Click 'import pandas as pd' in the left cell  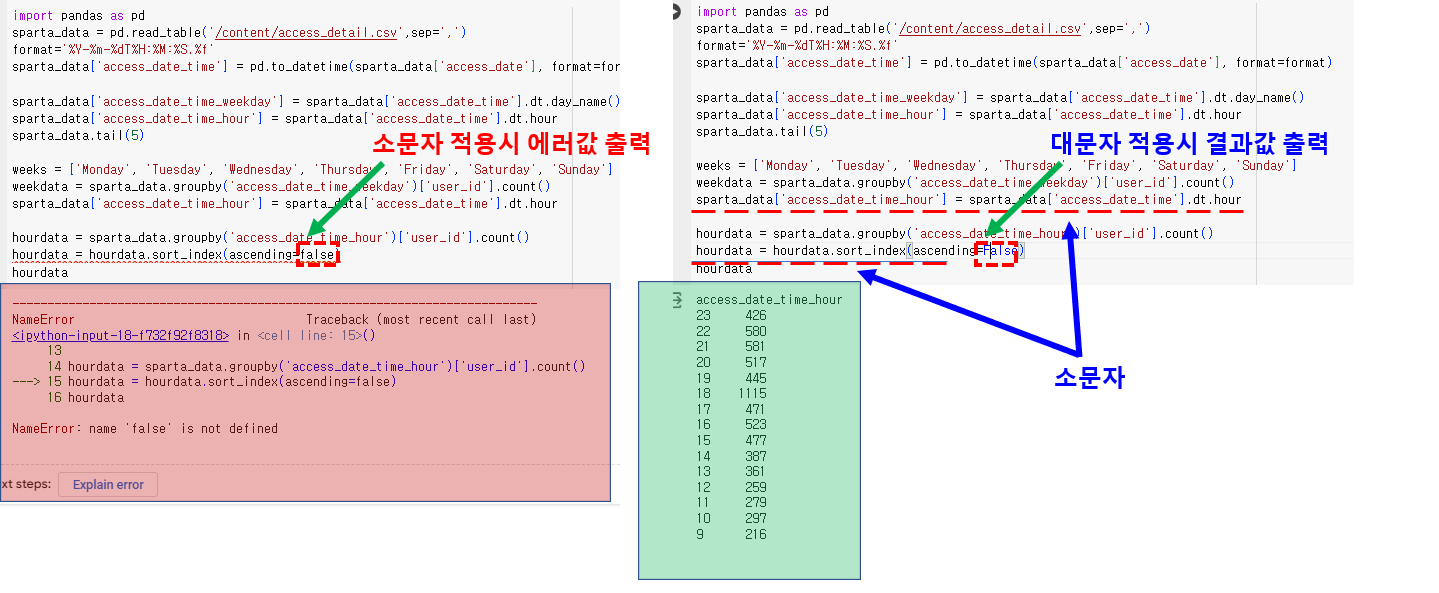pyautogui.click(x=78, y=16)
